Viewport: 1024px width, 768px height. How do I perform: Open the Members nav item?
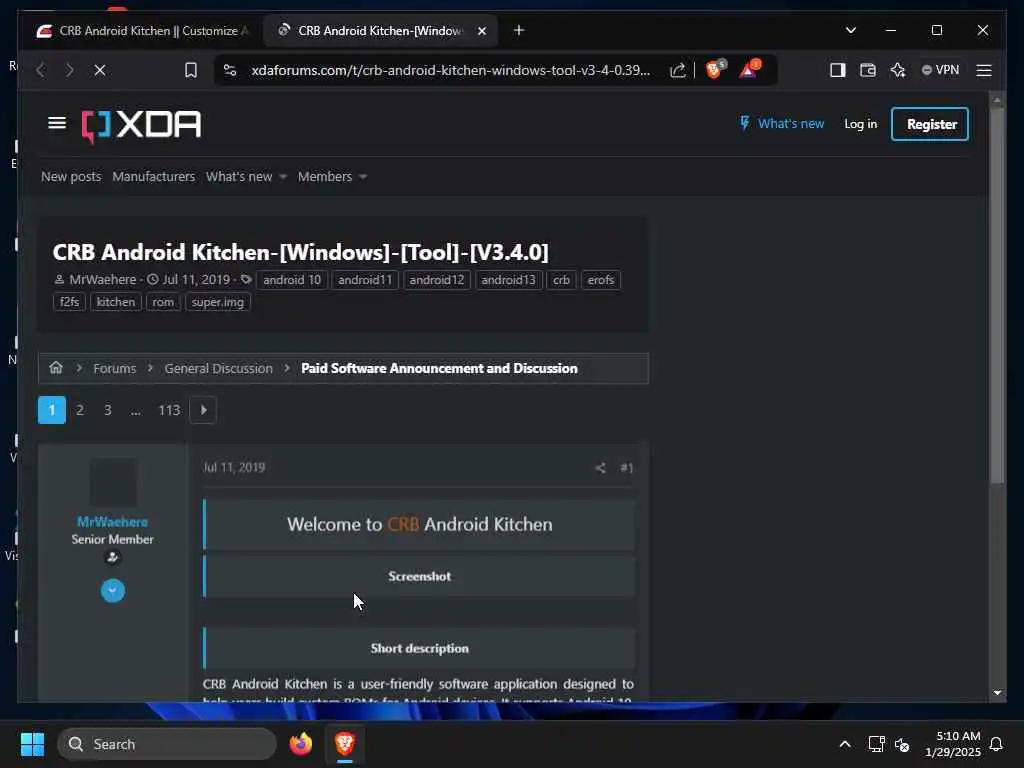(325, 176)
